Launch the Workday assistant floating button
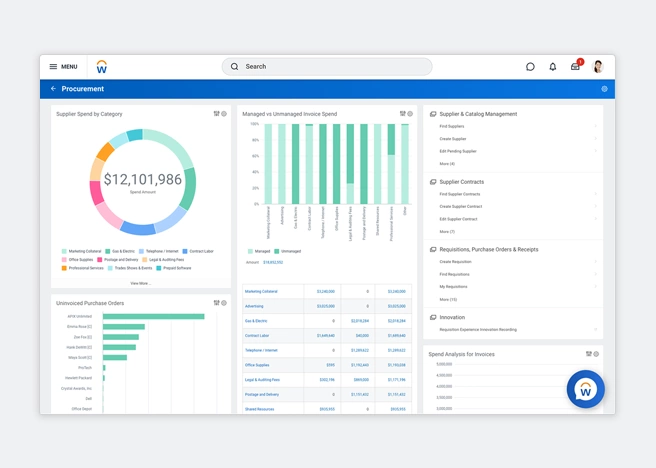Image resolution: width=656 pixels, height=468 pixels. (x=585, y=390)
